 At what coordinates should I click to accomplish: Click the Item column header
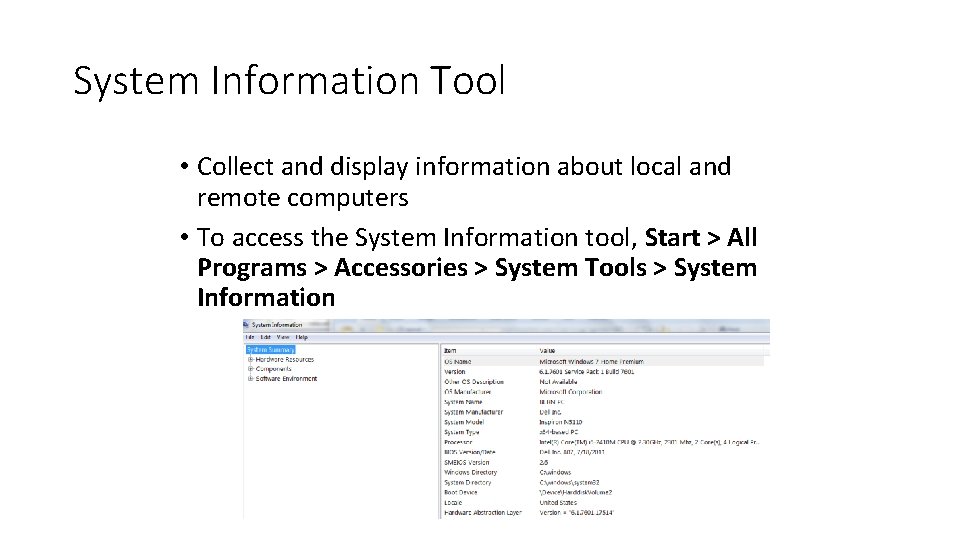450,351
